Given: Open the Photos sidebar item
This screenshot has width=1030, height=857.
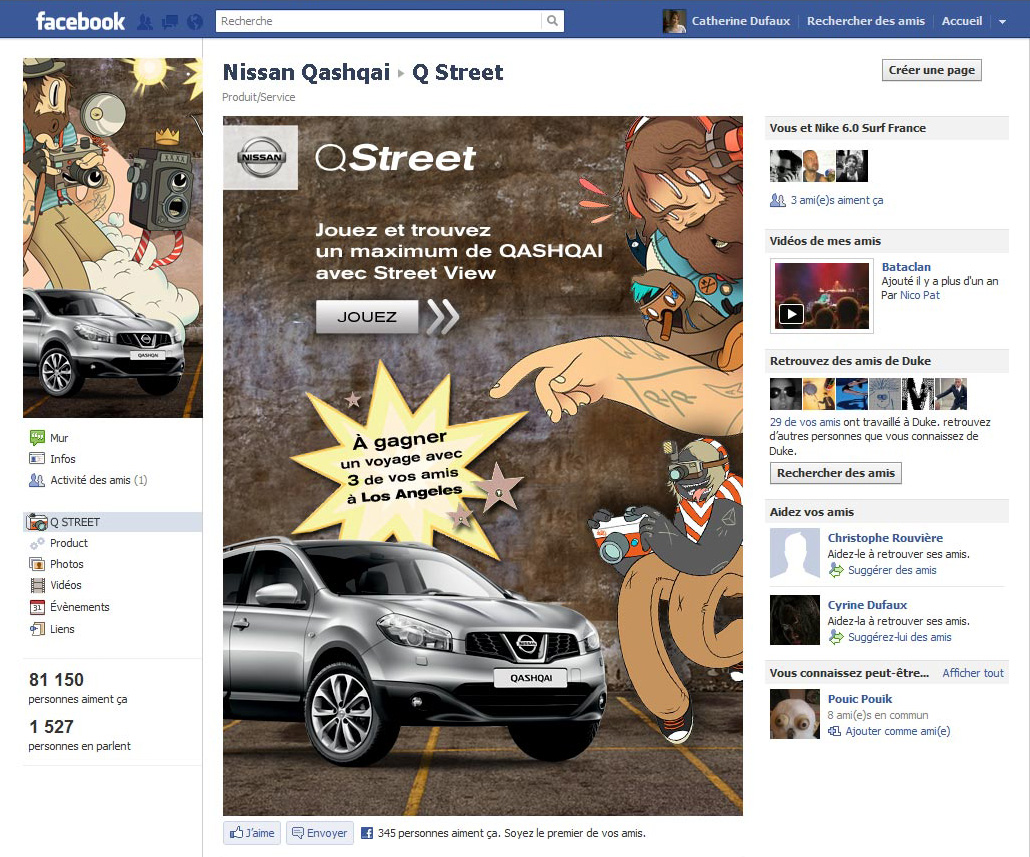Looking at the screenshot, I should tap(66, 564).
